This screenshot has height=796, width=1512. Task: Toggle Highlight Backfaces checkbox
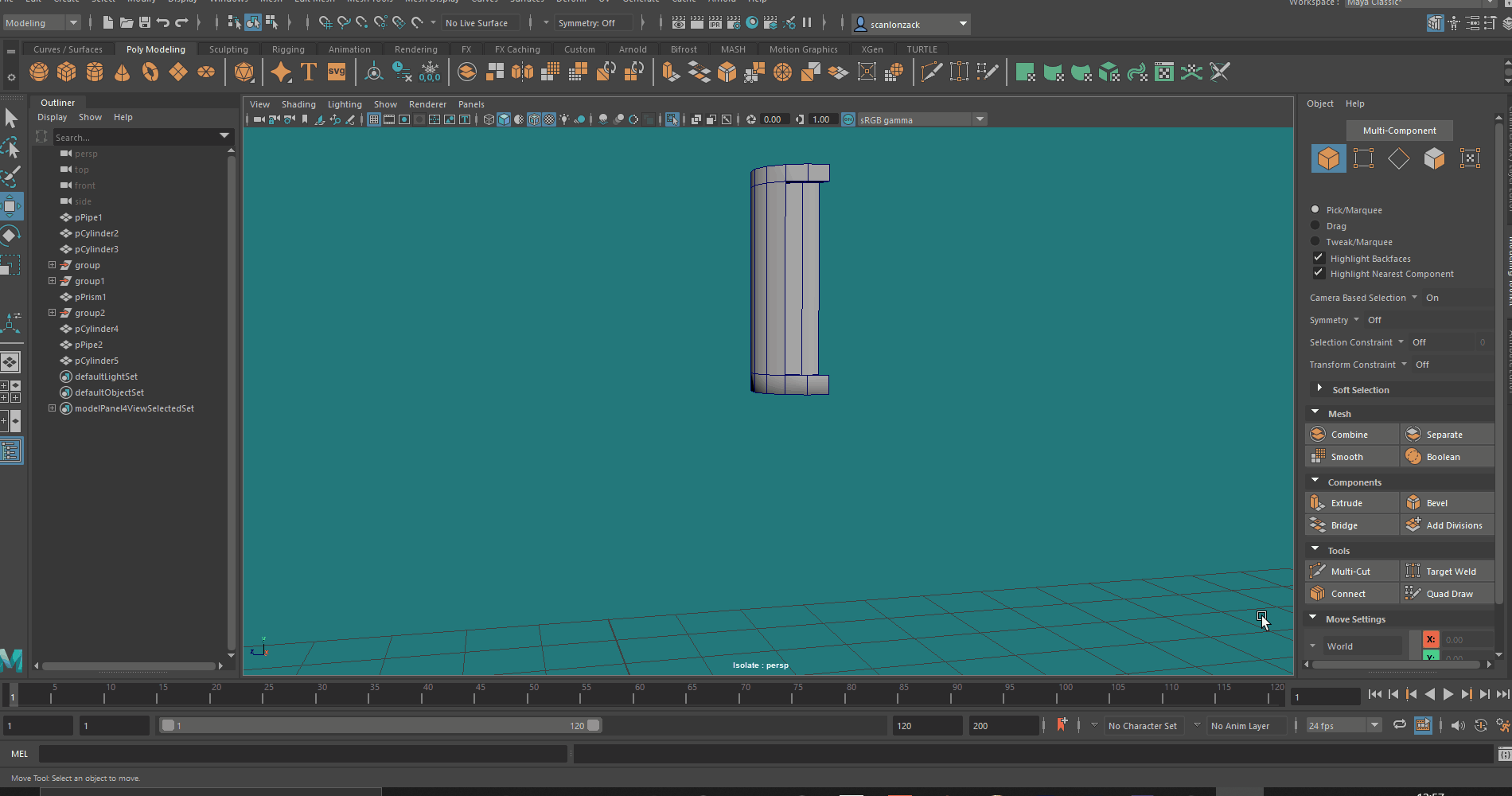tap(1319, 258)
